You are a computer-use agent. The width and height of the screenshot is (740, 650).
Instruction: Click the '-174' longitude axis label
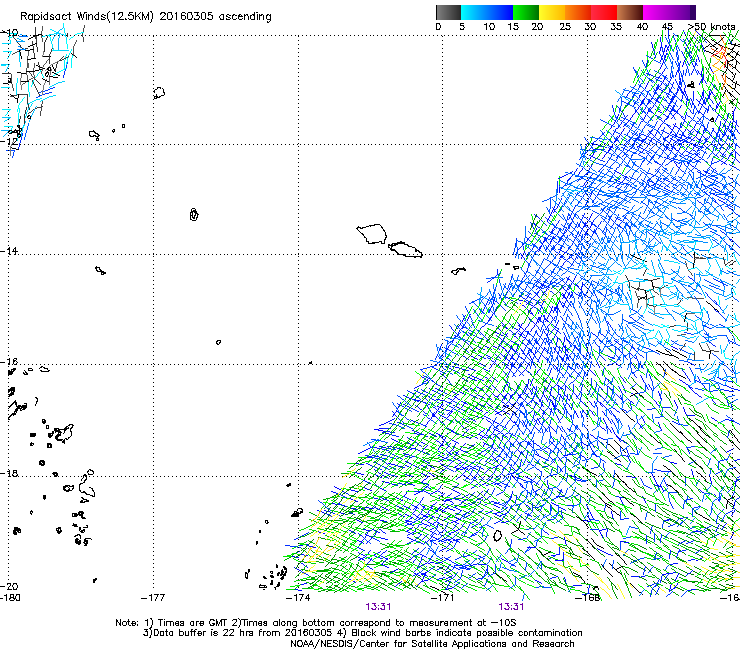tap(298, 598)
